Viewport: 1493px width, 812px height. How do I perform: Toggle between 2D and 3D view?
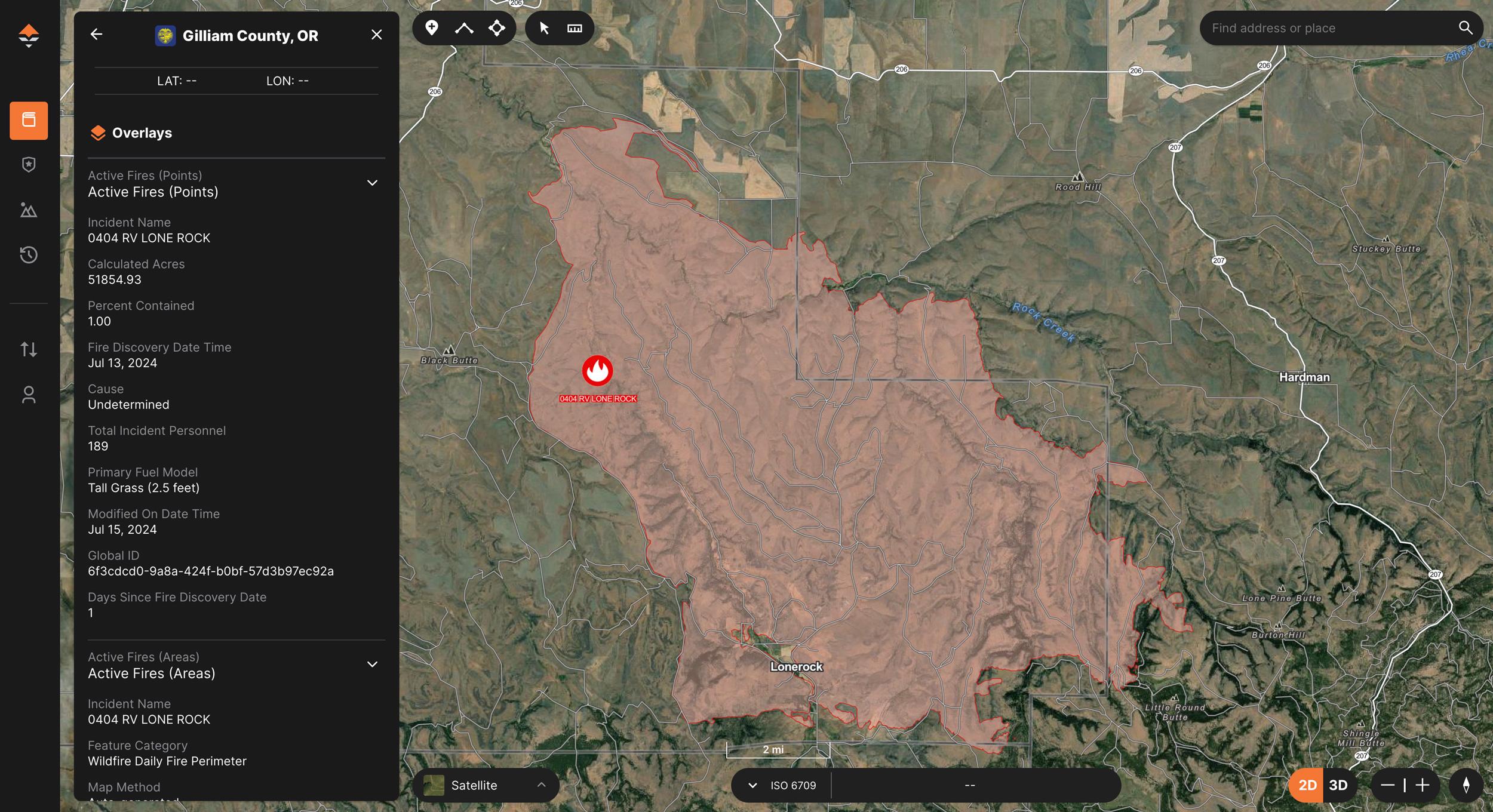coord(1339,784)
